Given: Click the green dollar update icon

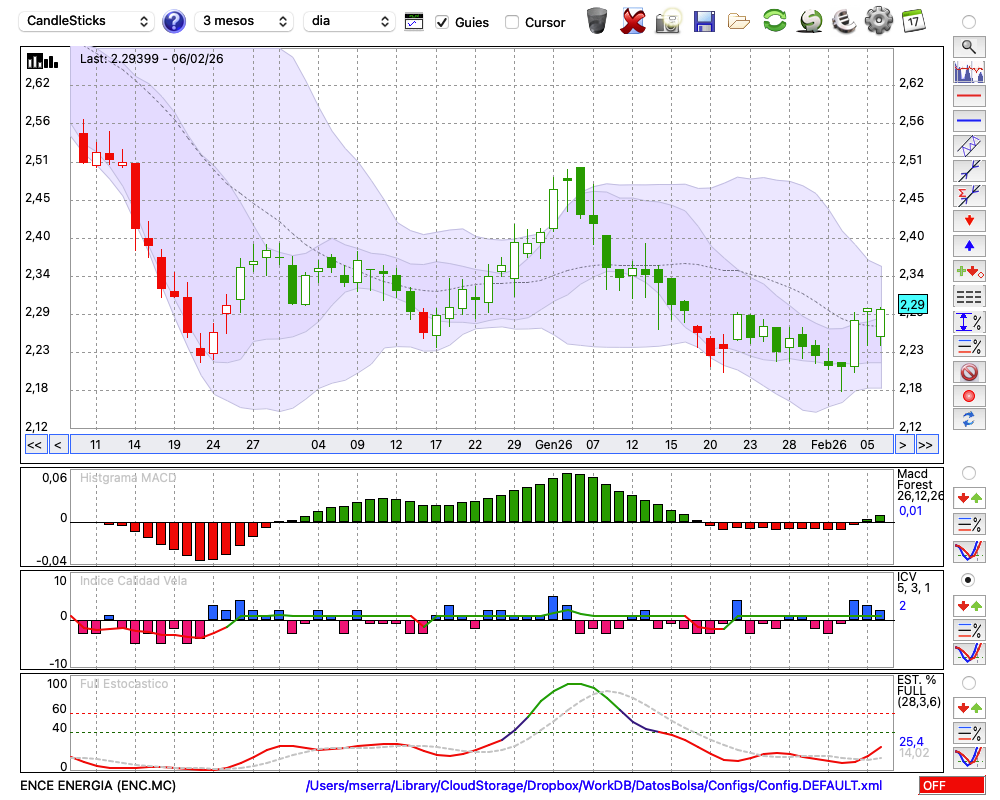Looking at the screenshot, I should 810,21.
